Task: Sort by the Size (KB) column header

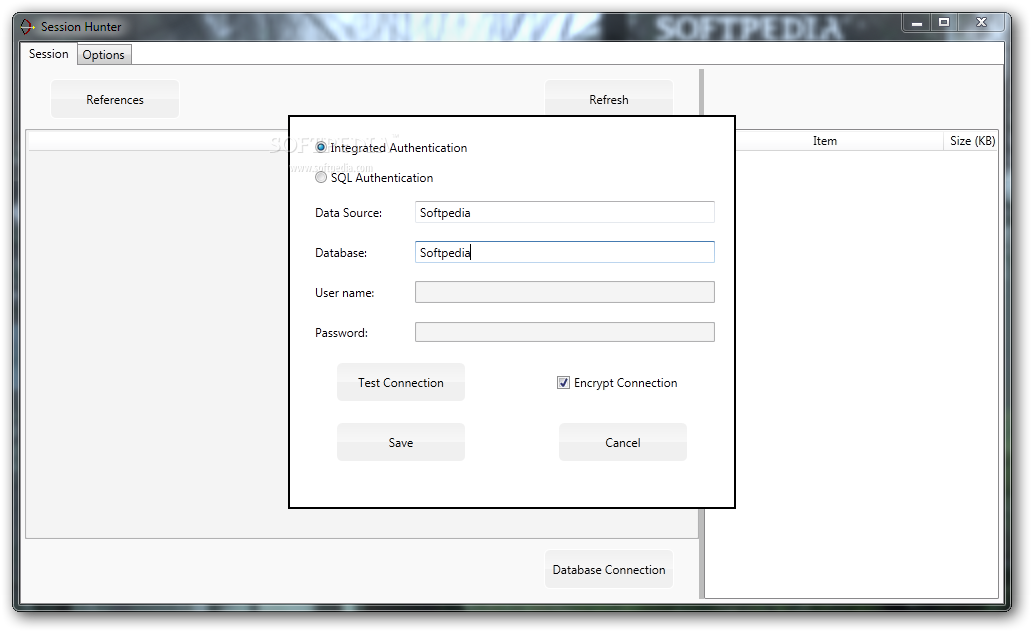Action: pyautogui.click(x=971, y=141)
